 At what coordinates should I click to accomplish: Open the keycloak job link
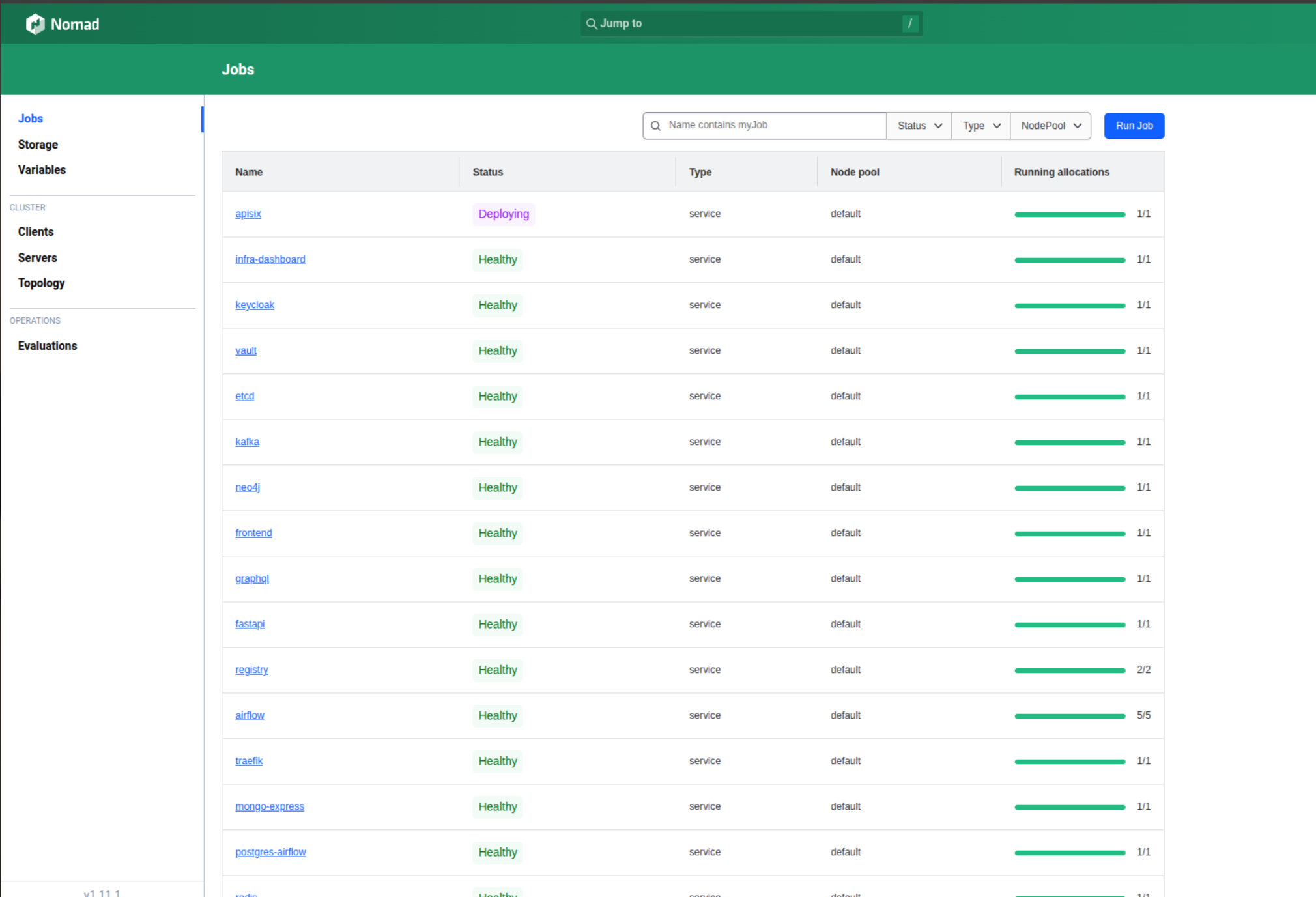coord(254,305)
